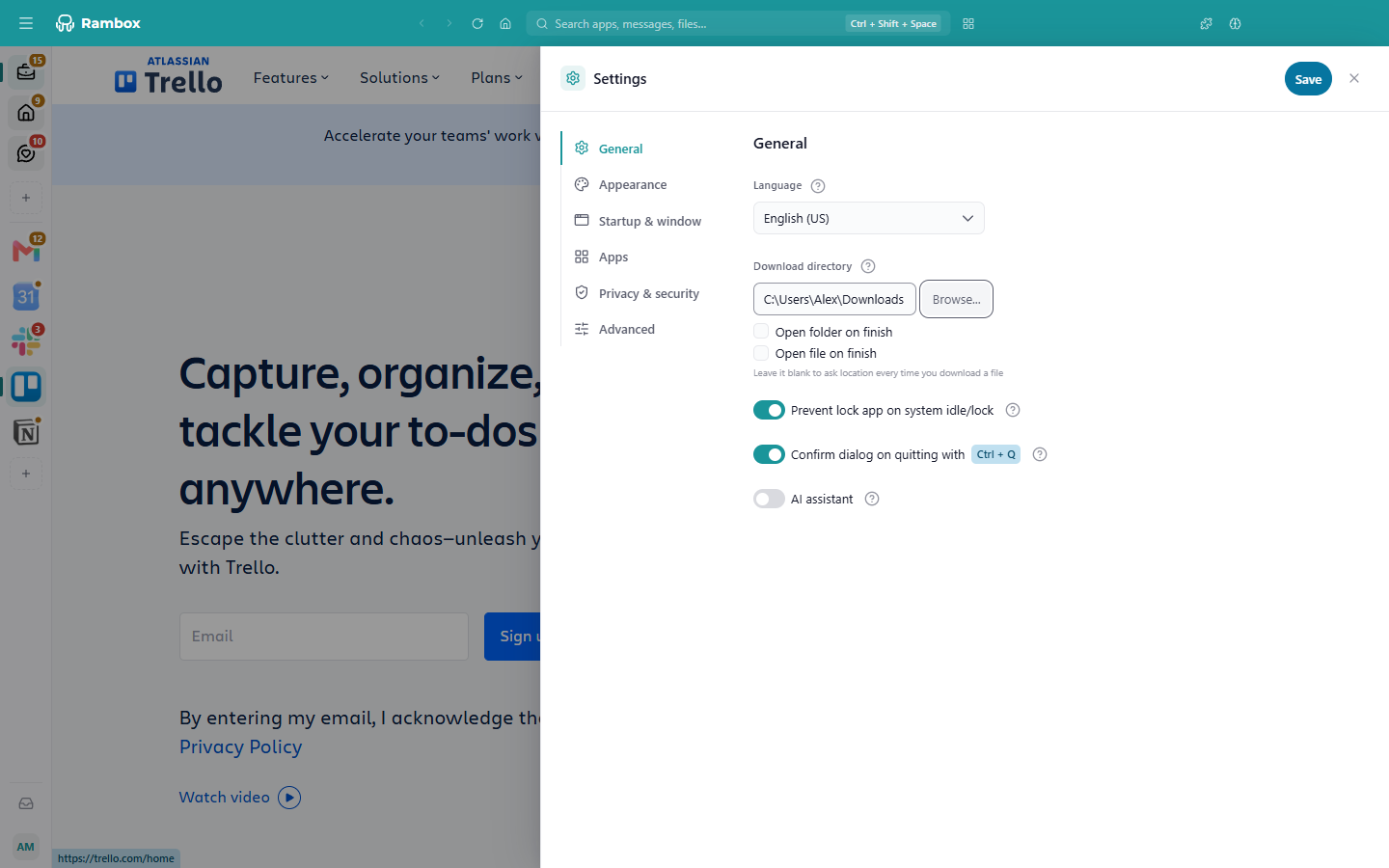Open the inbox icon with 15 badge

(x=26, y=72)
